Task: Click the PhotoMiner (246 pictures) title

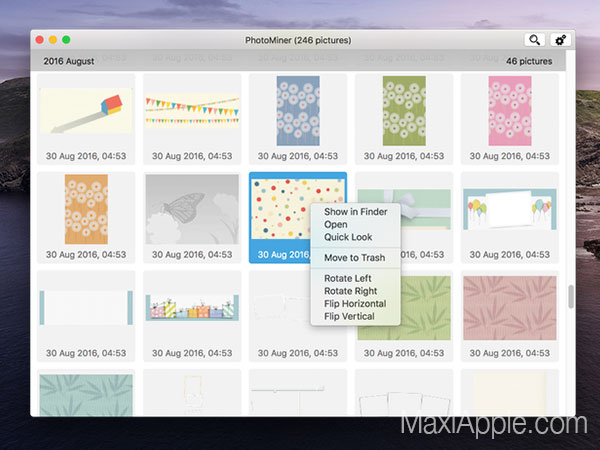Action: pyautogui.click(x=298, y=40)
